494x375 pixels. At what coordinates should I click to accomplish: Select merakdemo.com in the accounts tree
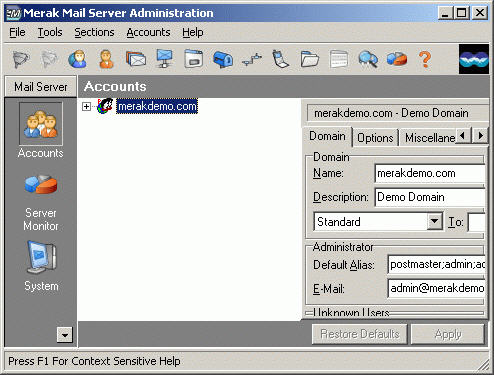(157, 106)
